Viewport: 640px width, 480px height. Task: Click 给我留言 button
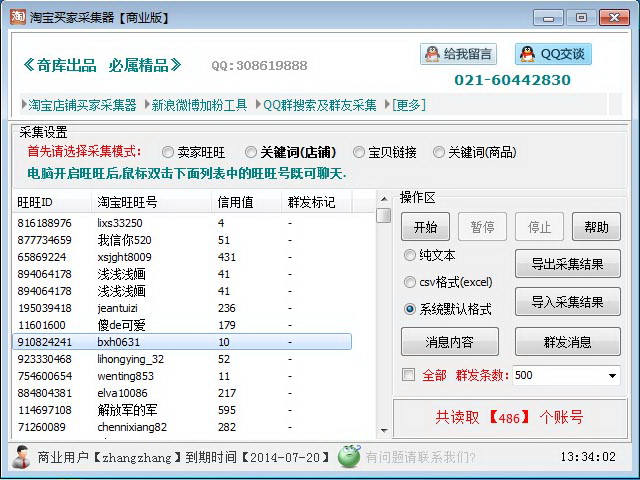(458, 54)
